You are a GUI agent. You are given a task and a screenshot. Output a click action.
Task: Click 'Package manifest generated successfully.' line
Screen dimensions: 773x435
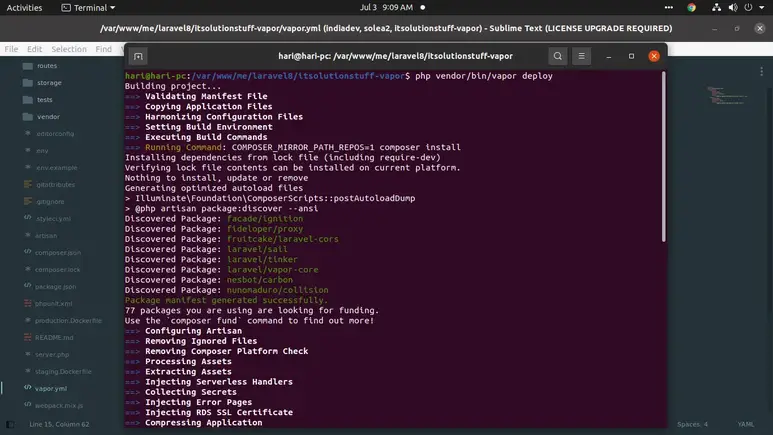[226, 300]
